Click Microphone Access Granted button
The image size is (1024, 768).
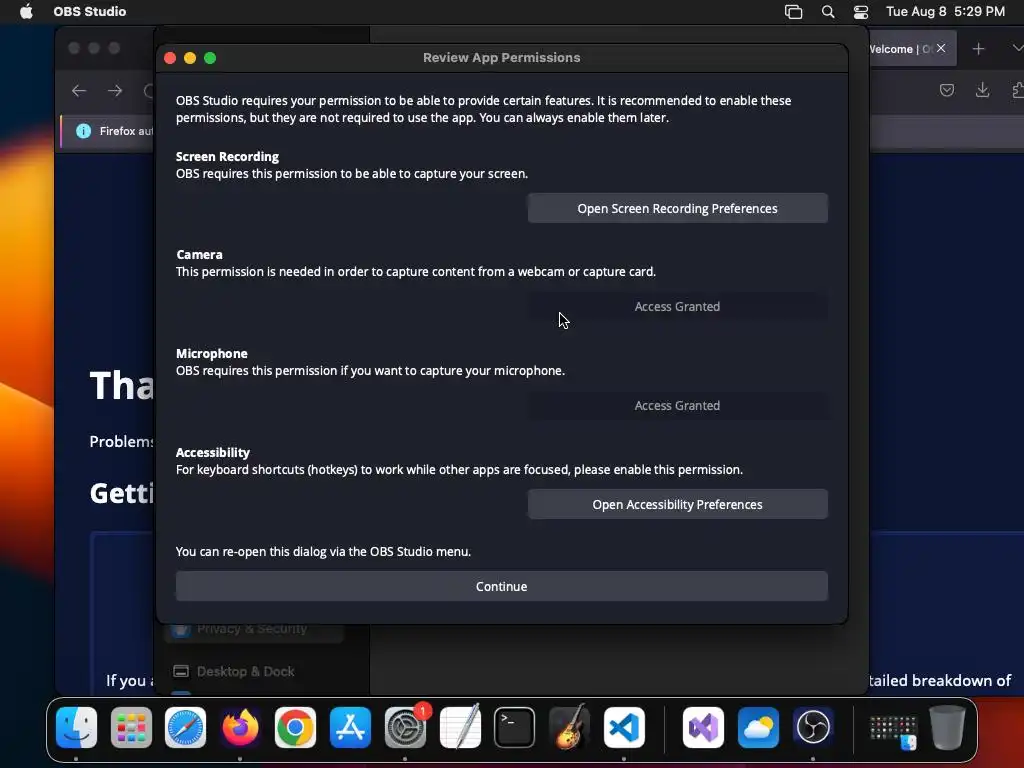[x=677, y=406]
